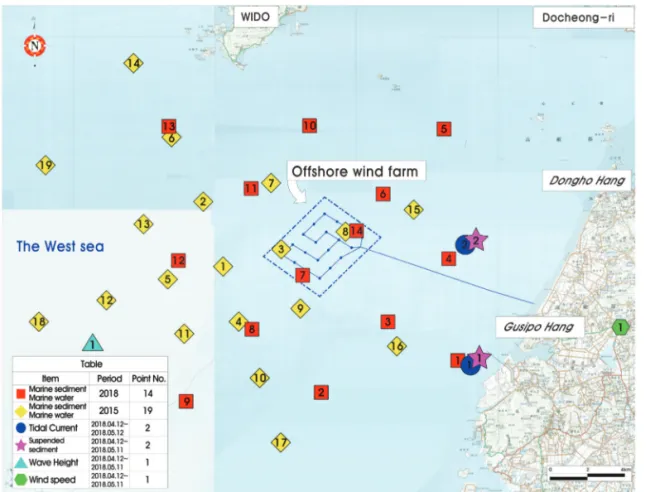Click yellow diamond marker 8 in wind farm
The width and height of the screenshot is (655, 492).
(344, 231)
